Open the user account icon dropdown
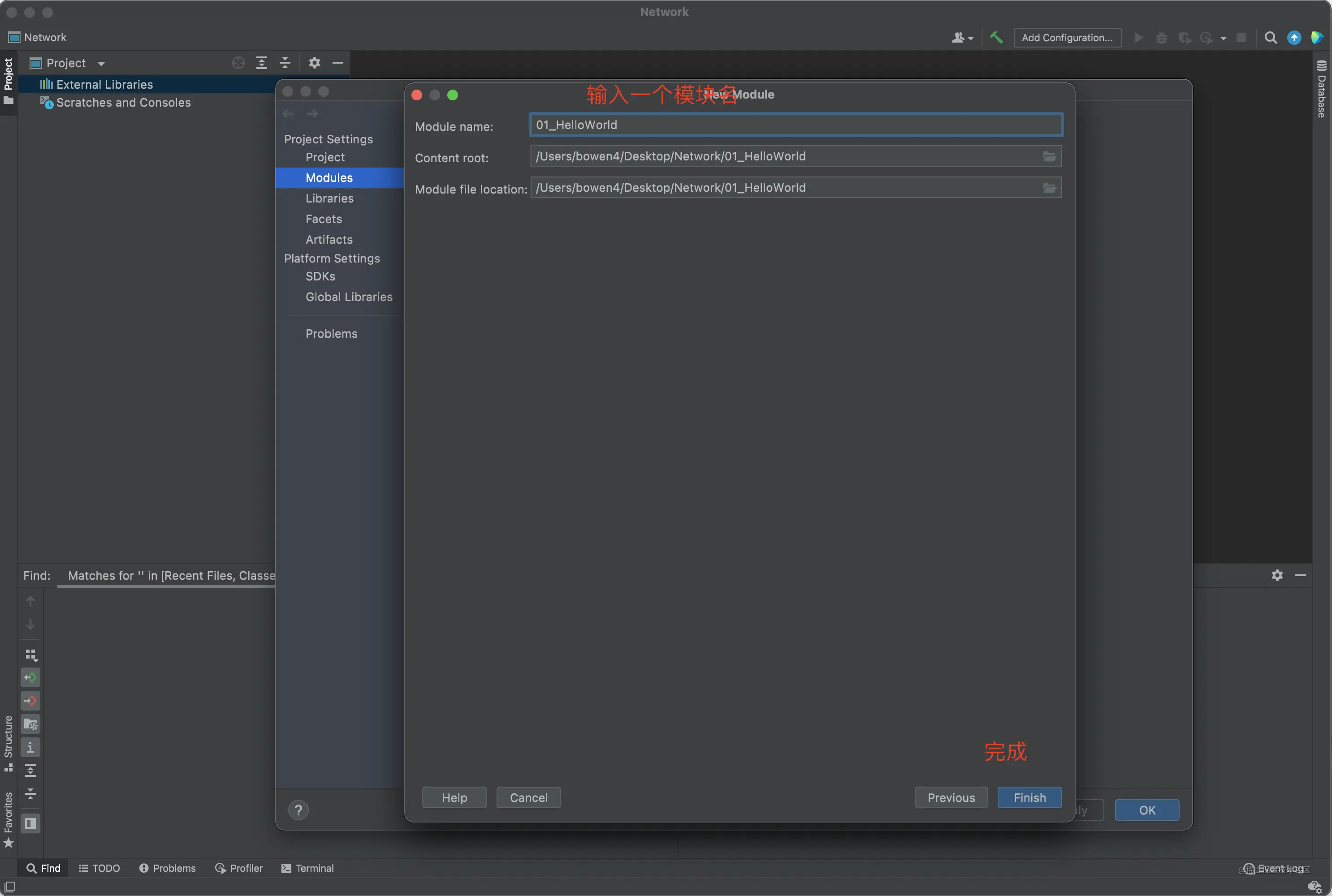Image resolution: width=1332 pixels, height=896 pixels. point(962,38)
